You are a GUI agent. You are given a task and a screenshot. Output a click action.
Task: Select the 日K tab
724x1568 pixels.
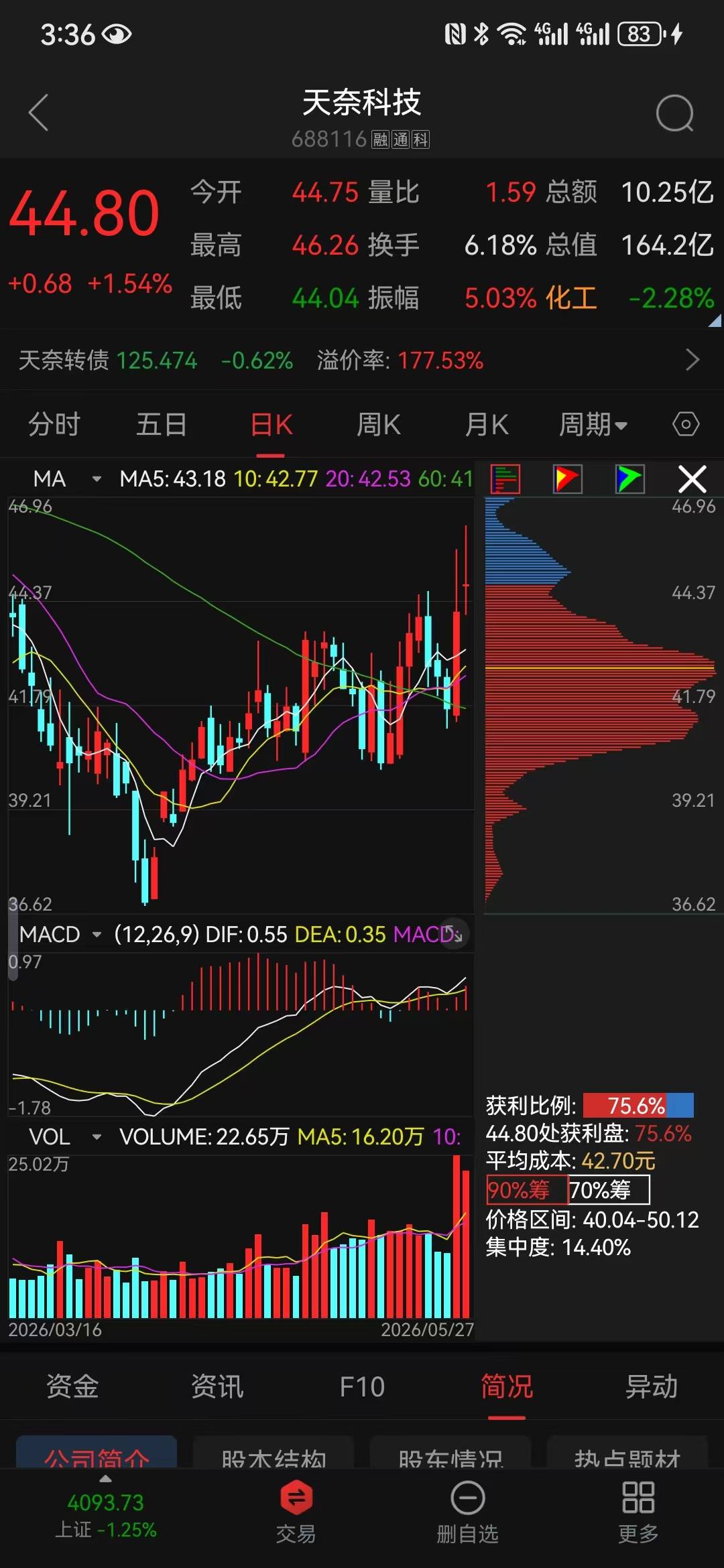point(271,424)
